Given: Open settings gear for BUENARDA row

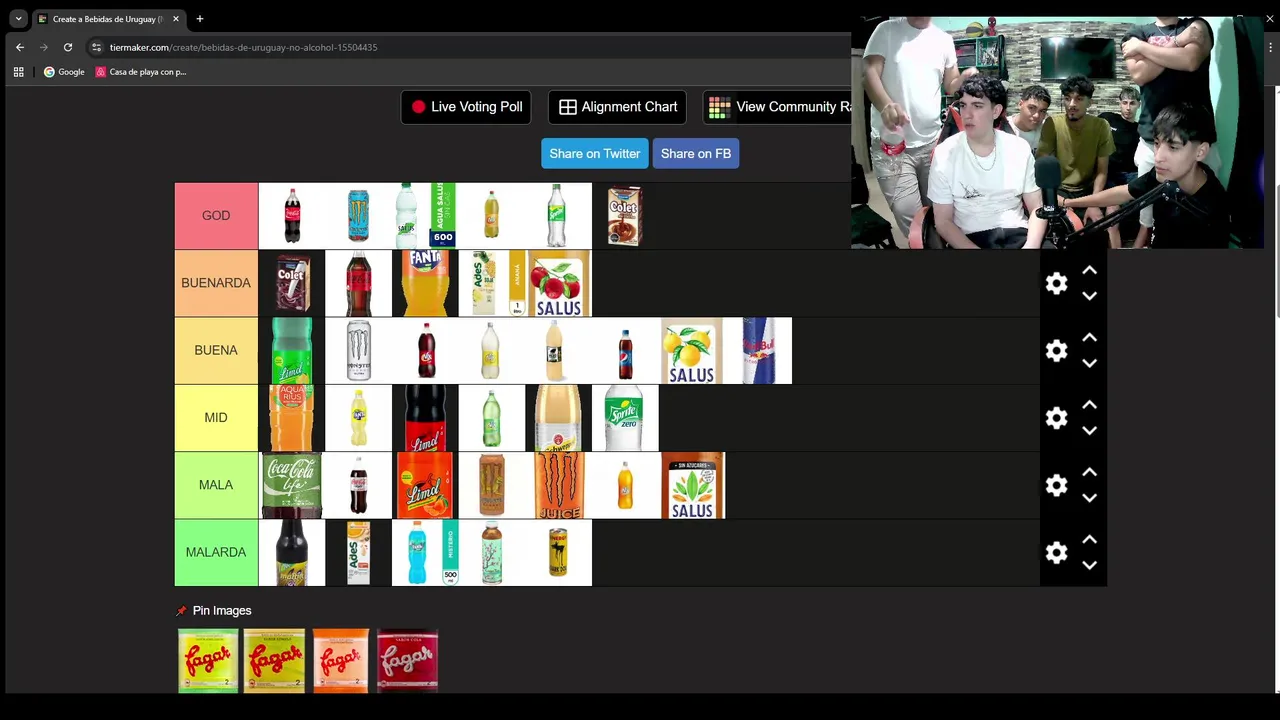Looking at the screenshot, I should [x=1056, y=283].
